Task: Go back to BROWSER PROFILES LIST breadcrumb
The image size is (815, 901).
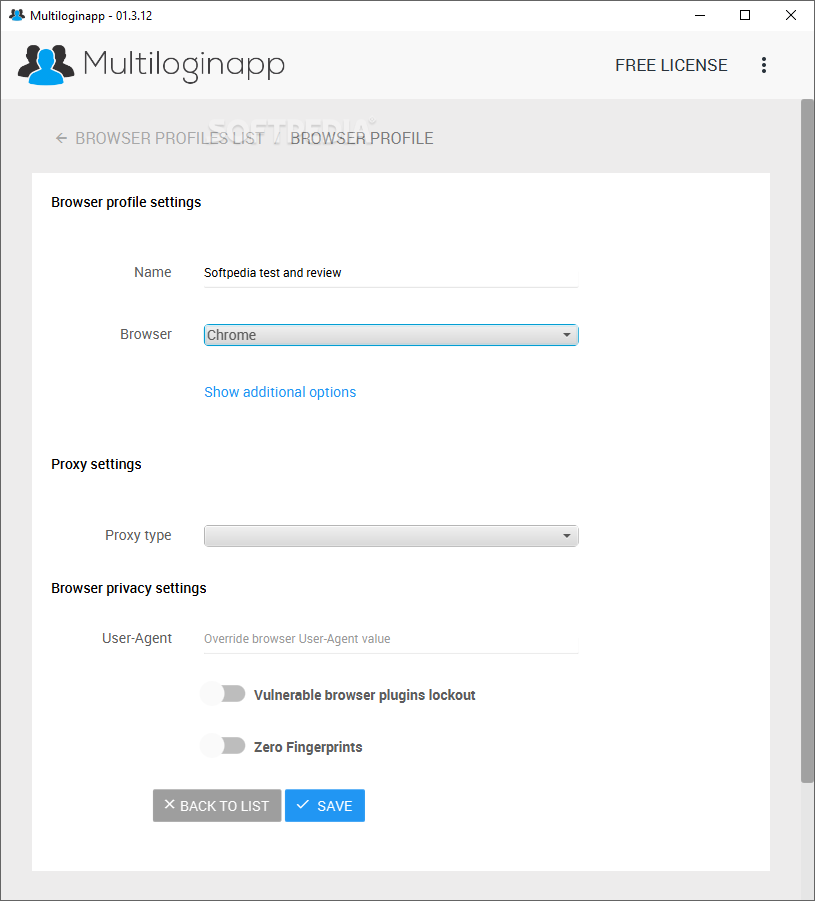Action: (170, 138)
